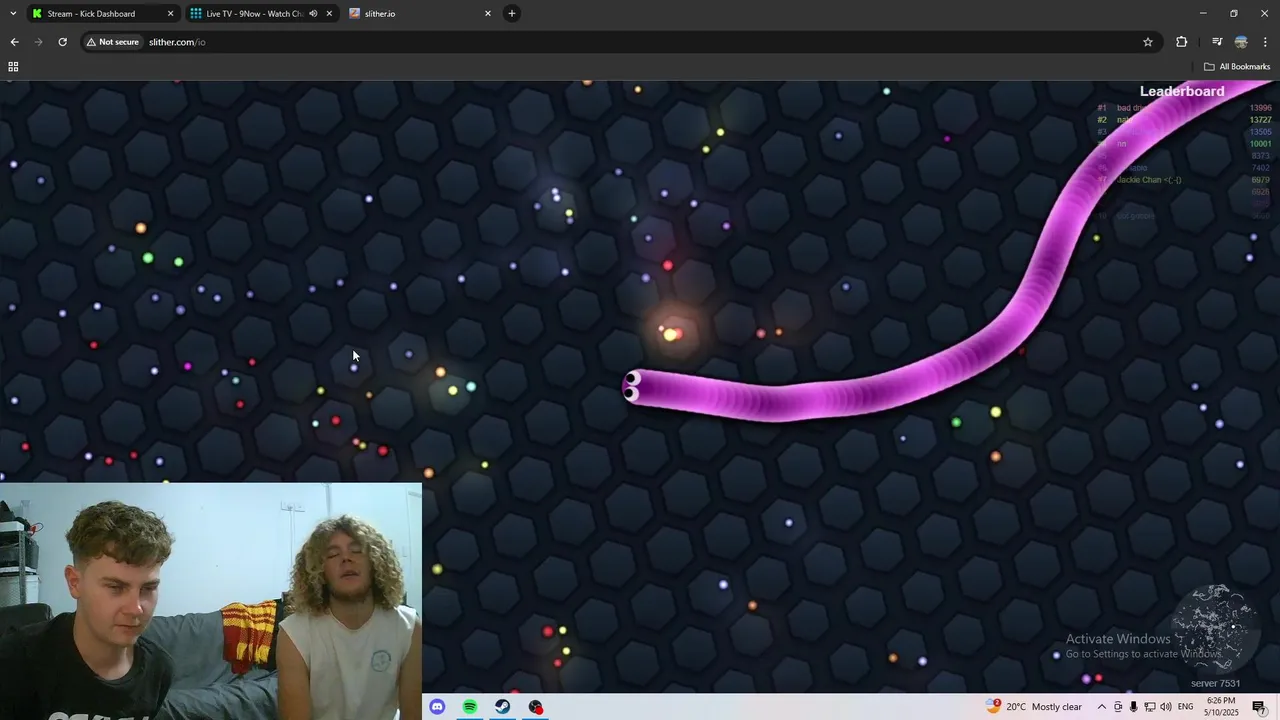The image size is (1280, 720).
Task: Reload the slither.io page
Action: [62, 42]
